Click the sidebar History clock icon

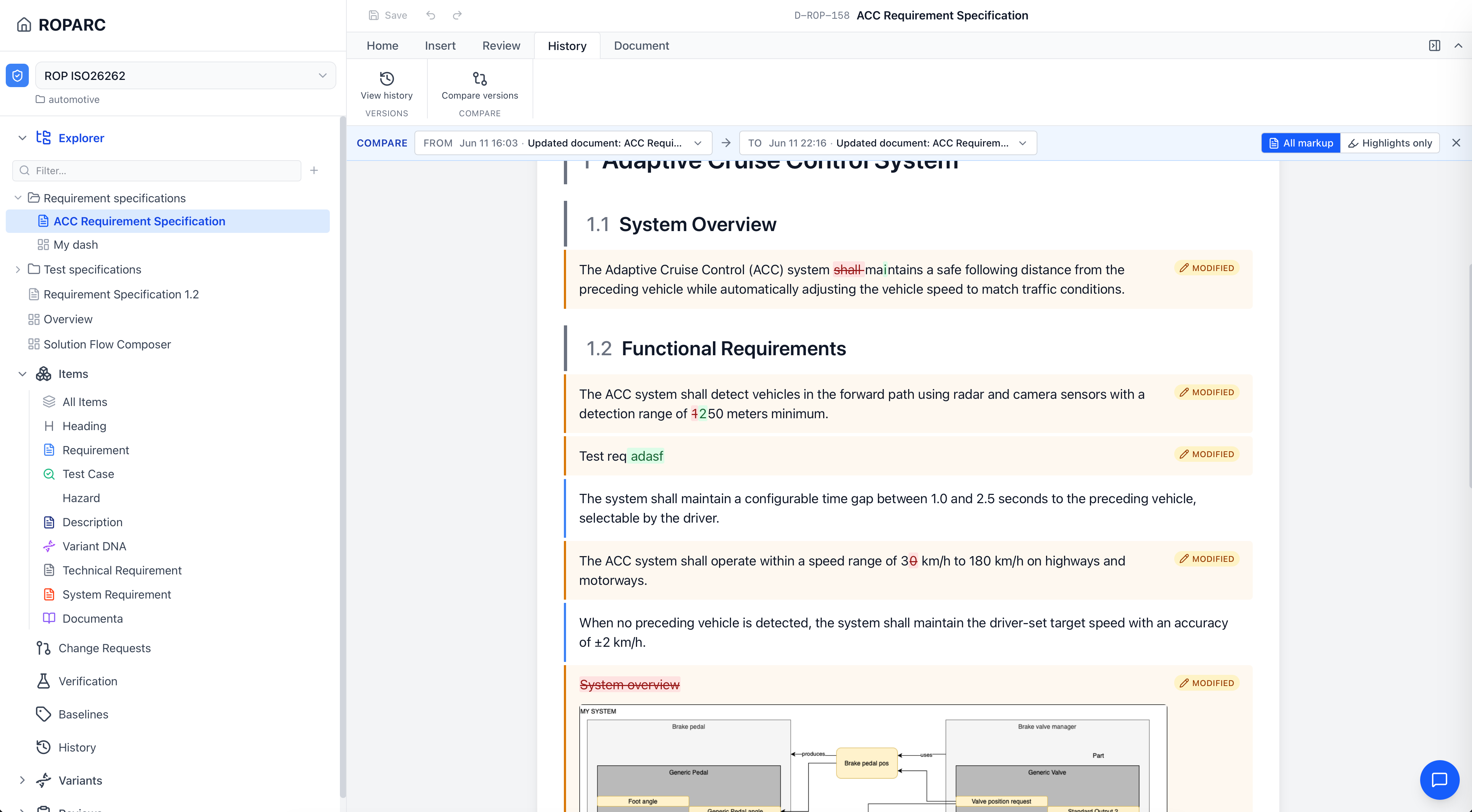point(44,748)
